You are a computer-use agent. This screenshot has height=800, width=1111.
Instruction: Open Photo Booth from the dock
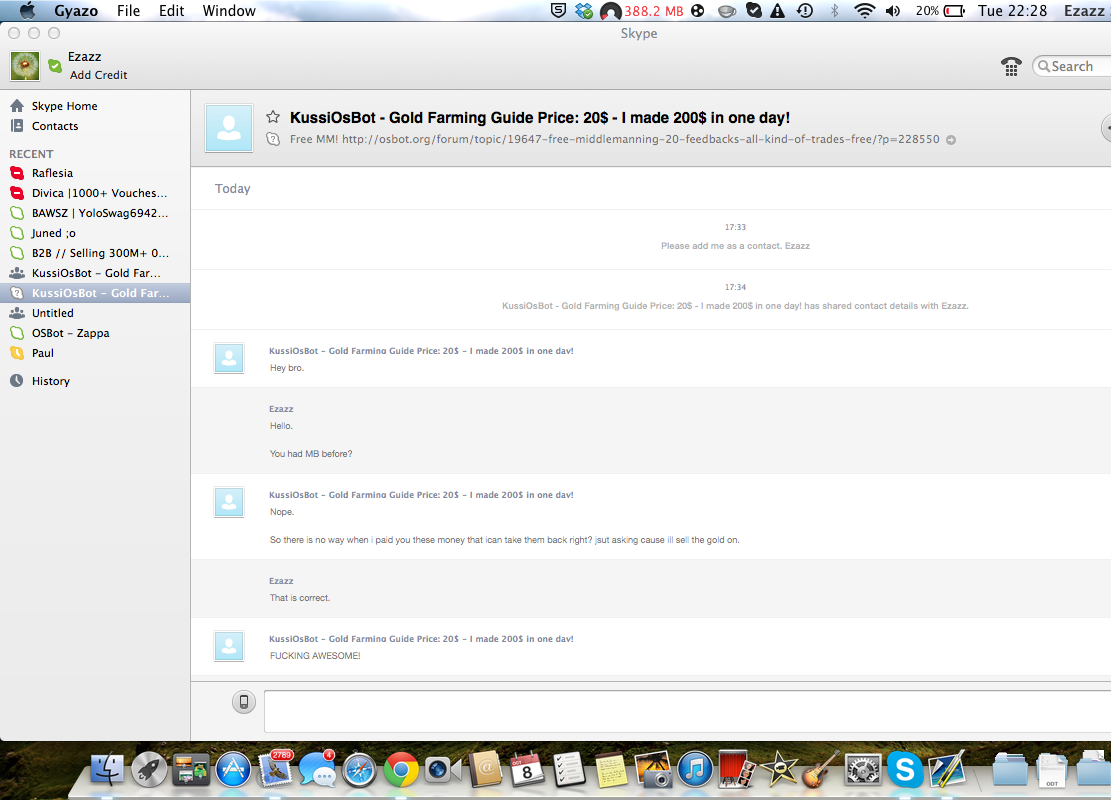coord(737,769)
